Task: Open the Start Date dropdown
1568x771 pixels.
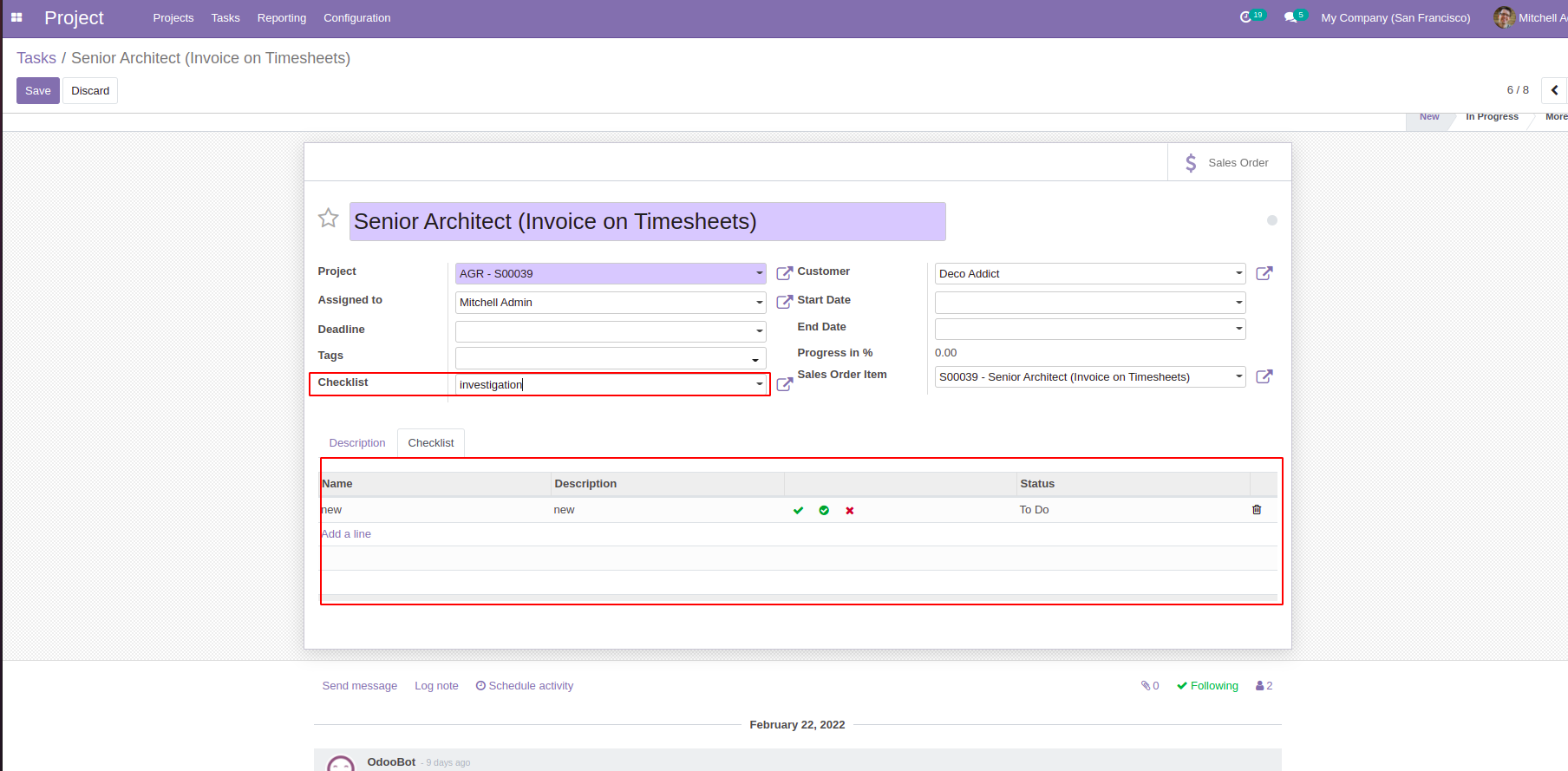Action: pos(1239,303)
